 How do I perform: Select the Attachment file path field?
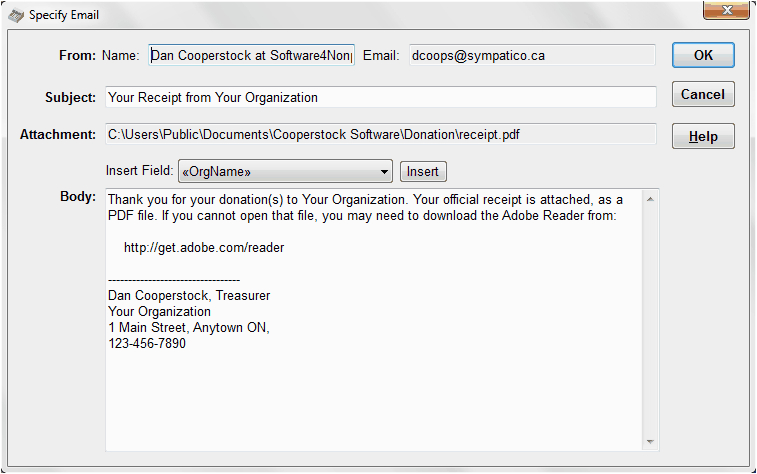pyautogui.click(x=380, y=134)
